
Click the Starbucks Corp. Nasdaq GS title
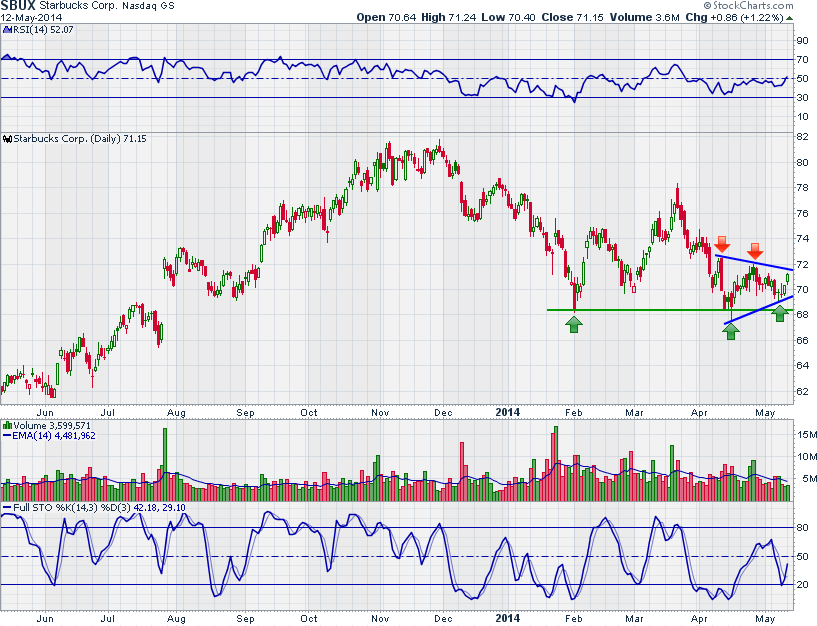pyautogui.click(x=107, y=6)
